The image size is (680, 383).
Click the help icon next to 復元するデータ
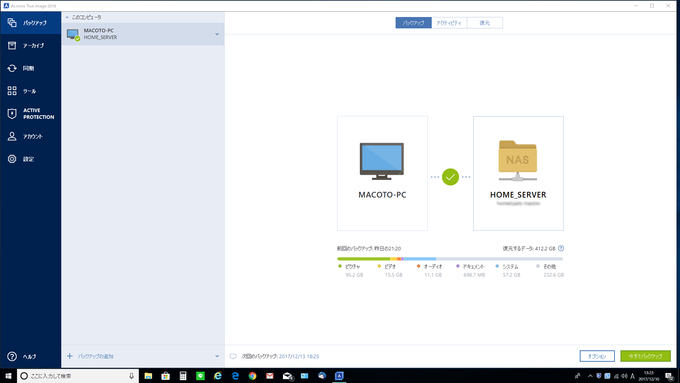561,249
